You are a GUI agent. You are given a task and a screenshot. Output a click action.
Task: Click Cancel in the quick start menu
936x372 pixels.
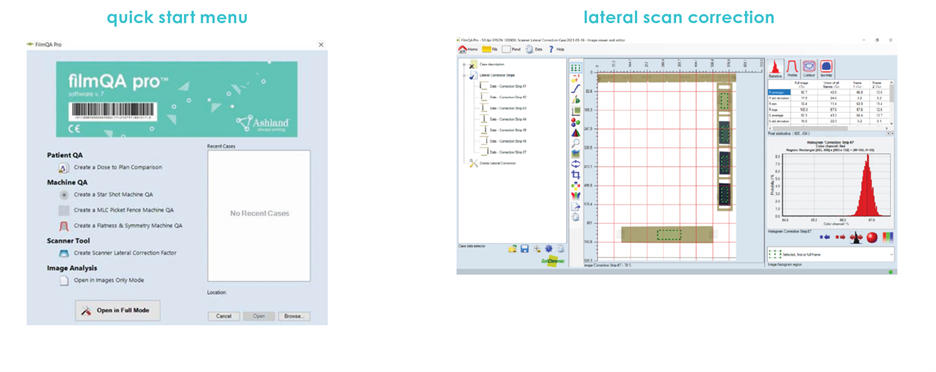click(x=223, y=316)
